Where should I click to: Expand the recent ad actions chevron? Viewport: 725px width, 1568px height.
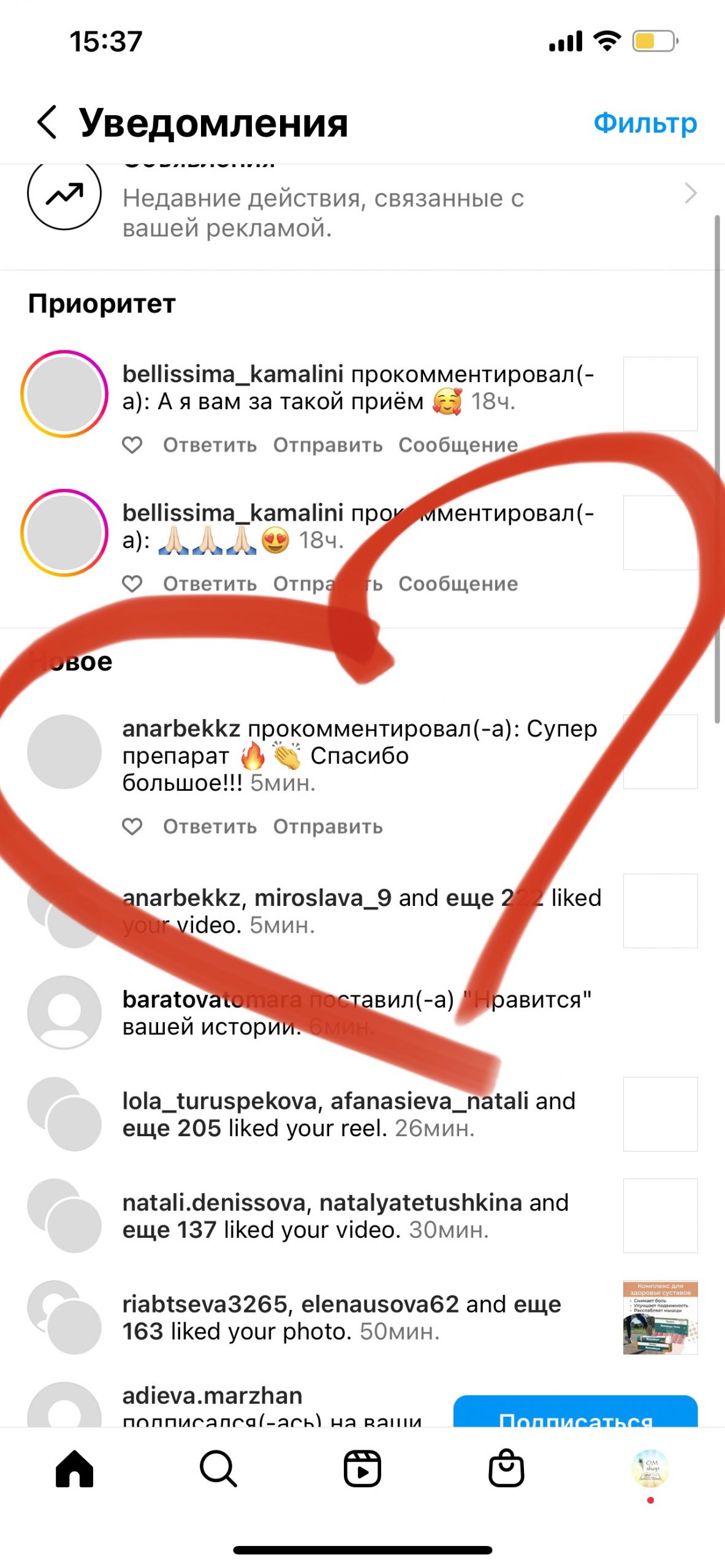(691, 193)
